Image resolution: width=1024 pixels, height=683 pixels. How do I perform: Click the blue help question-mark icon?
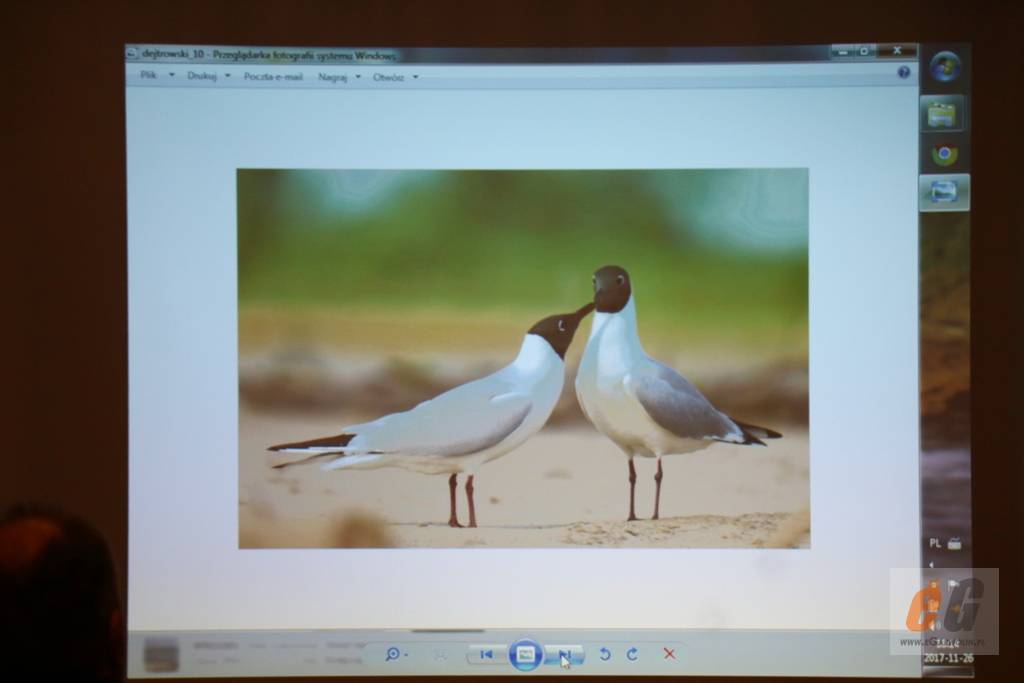pyautogui.click(x=903, y=72)
